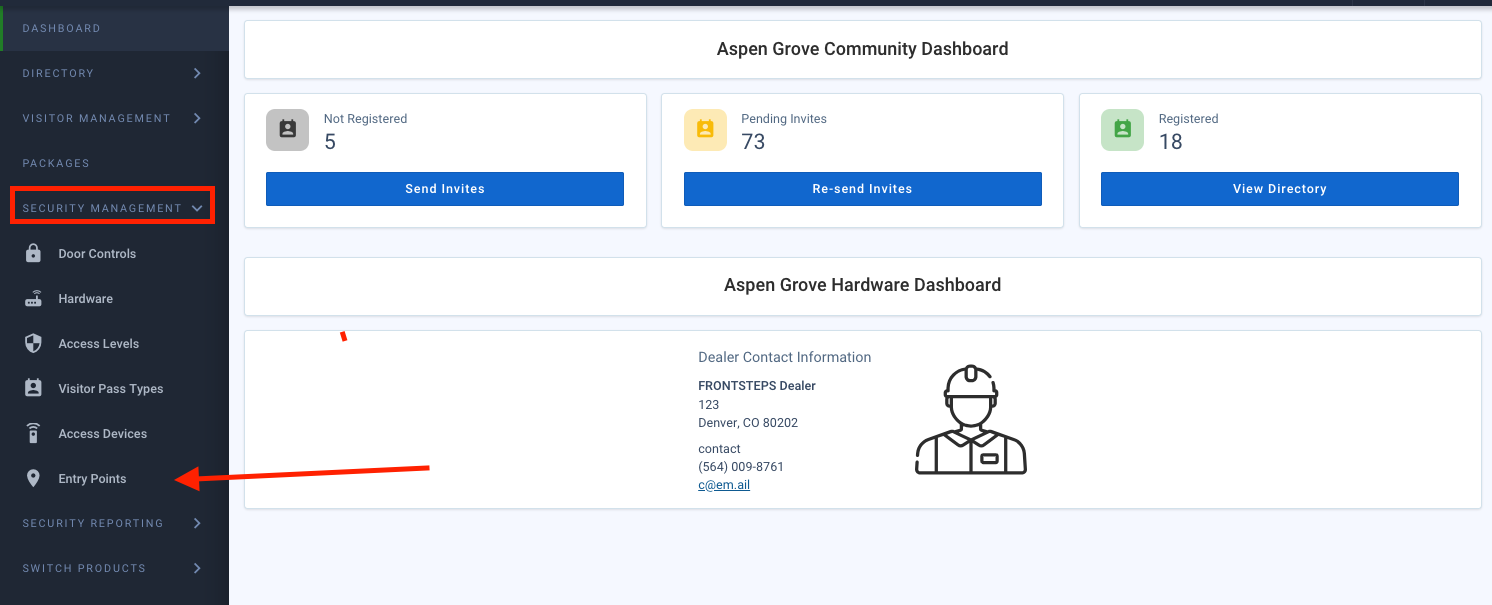Click the green Registered badge icon
Screen dimensions: 1492x605
pos(1122,129)
